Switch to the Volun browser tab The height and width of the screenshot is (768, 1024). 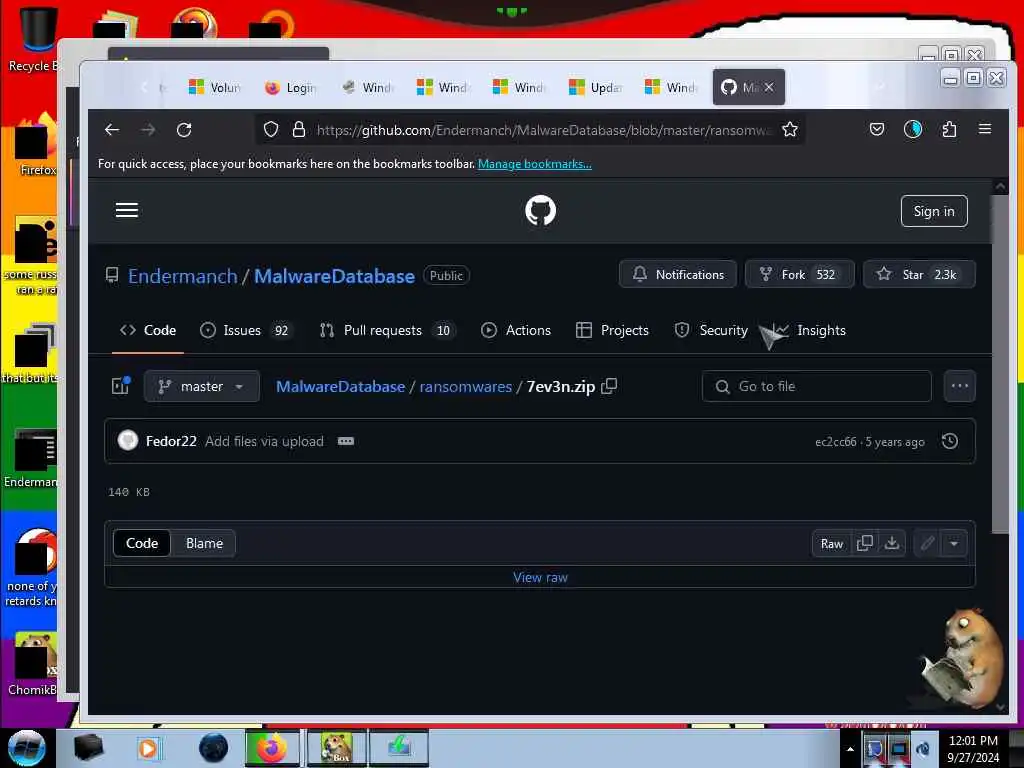216,87
